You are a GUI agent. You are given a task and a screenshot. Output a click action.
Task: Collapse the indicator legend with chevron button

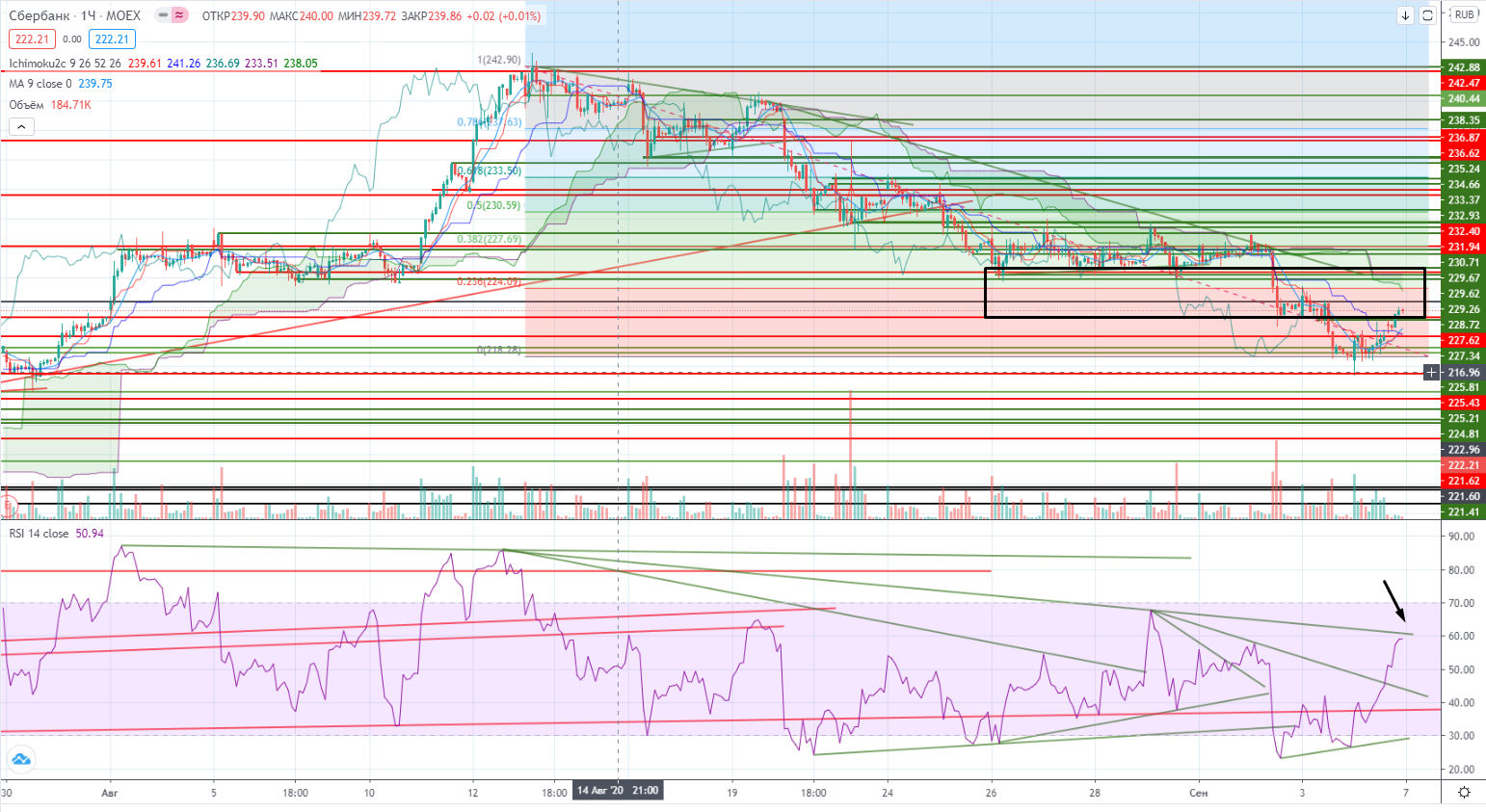click(x=21, y=126)
